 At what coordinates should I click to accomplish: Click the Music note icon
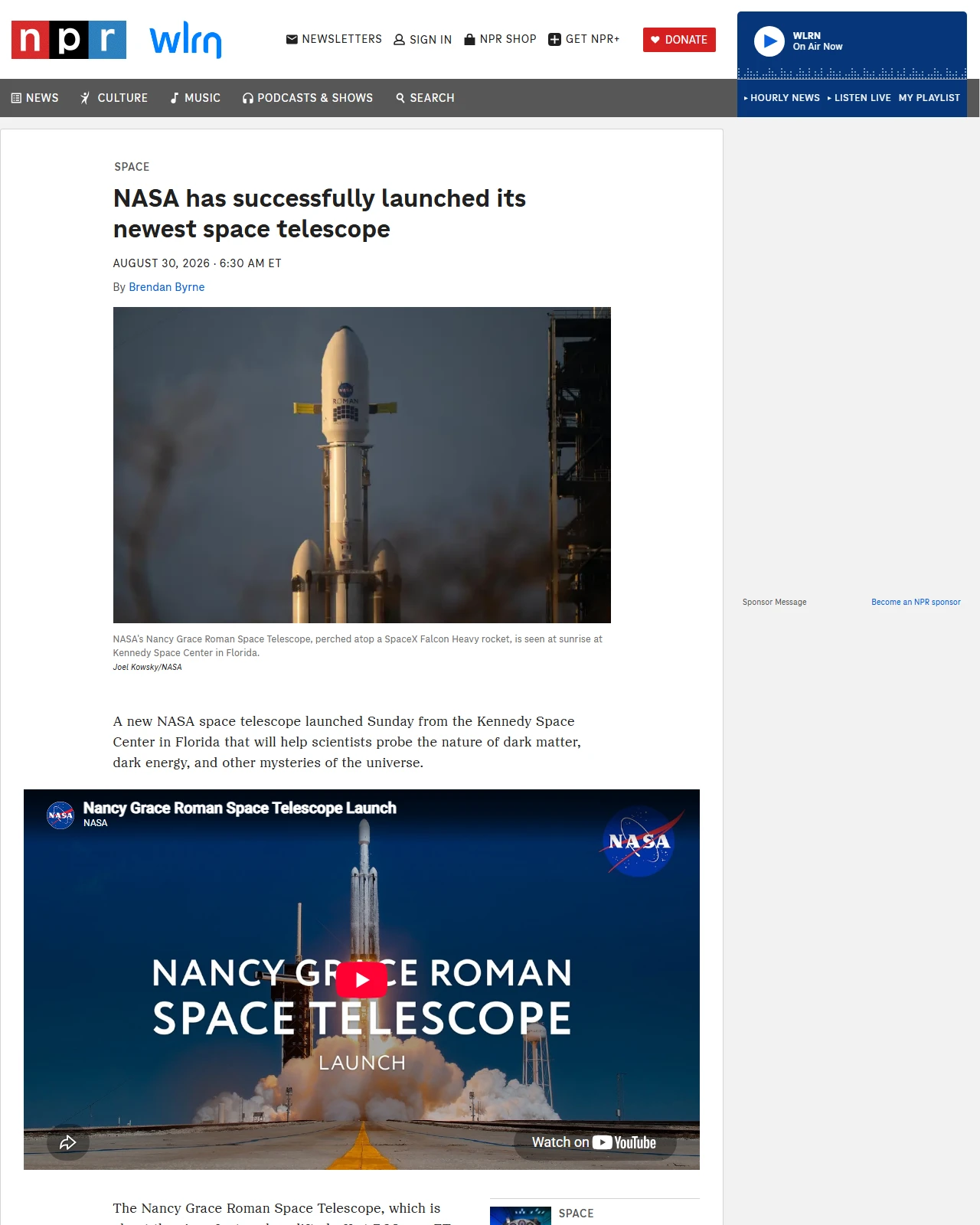175,98
